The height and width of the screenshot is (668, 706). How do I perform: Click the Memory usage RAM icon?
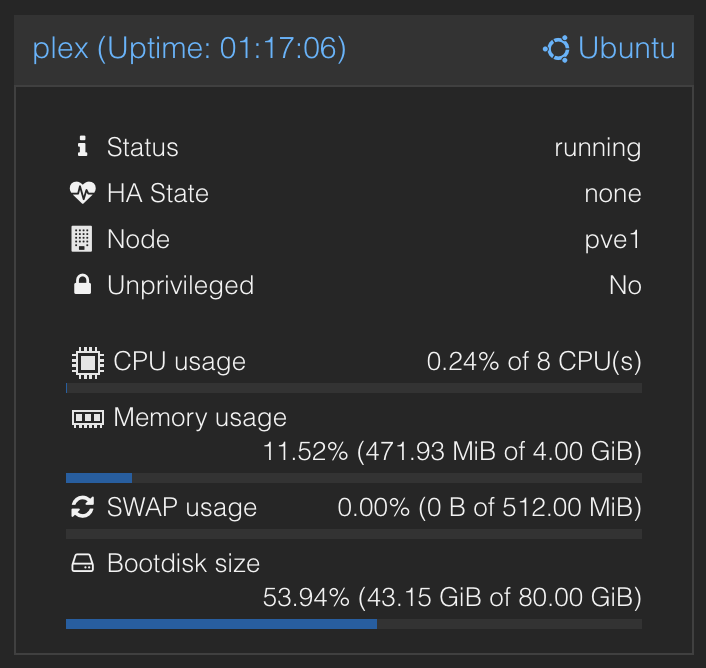(x=87, y=418)
